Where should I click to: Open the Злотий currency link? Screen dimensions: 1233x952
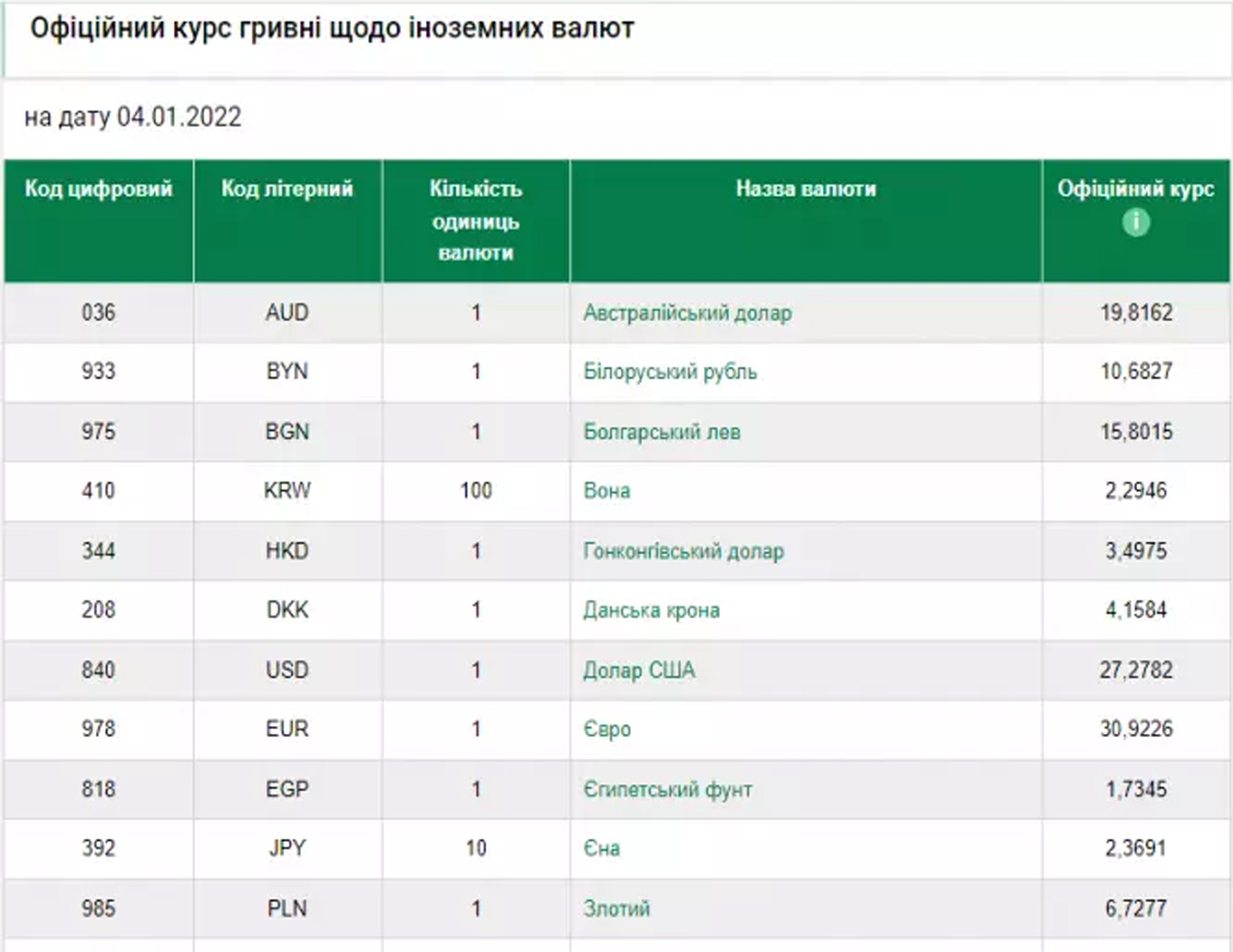pyautogui.click(x=616, y=909)
